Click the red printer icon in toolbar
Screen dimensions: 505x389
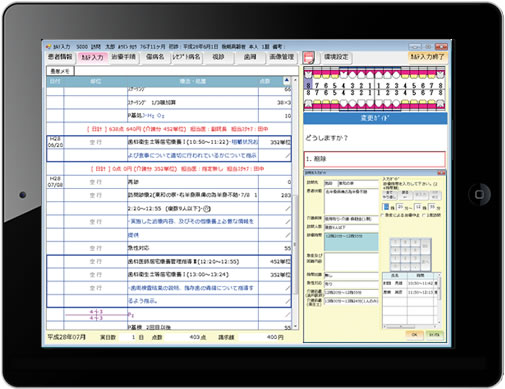309,58
